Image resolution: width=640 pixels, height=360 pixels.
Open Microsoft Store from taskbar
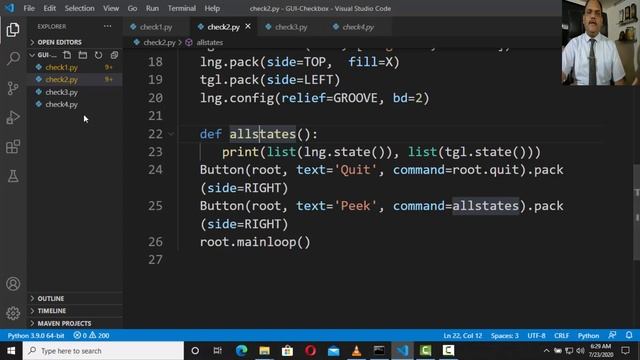click(287, 351)
